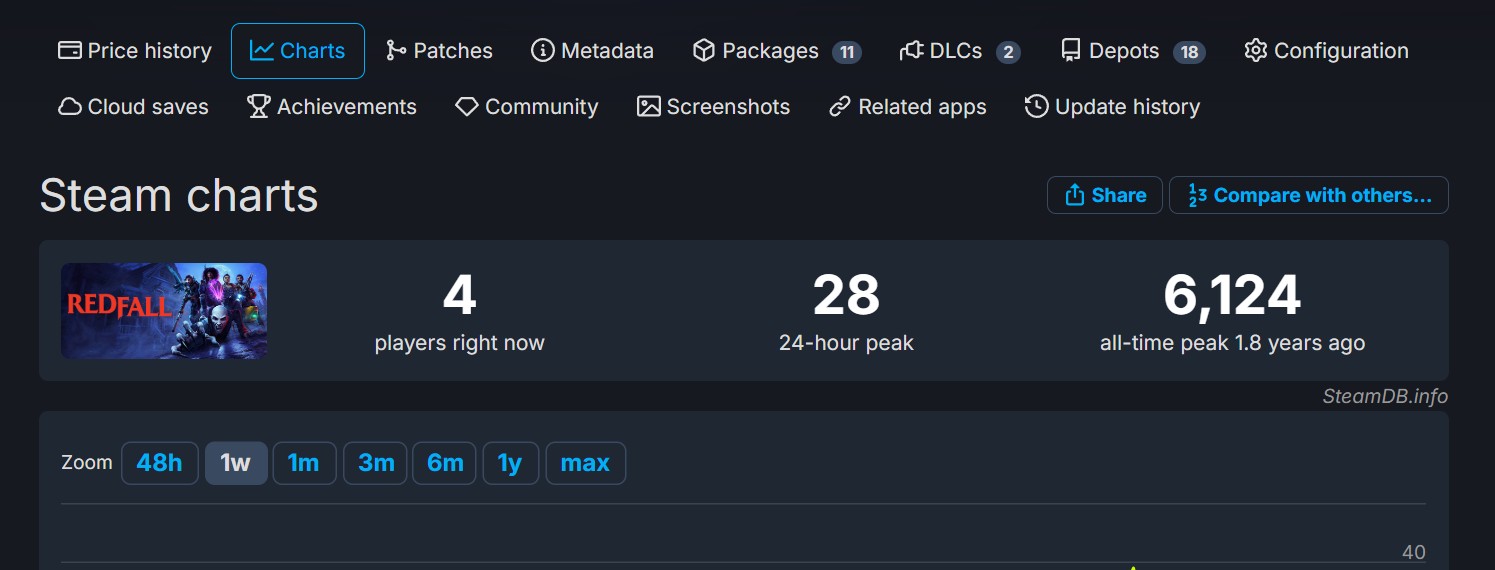Click the Steam charts heading
Screen dimensions: 1495x570
coord(179,195)
